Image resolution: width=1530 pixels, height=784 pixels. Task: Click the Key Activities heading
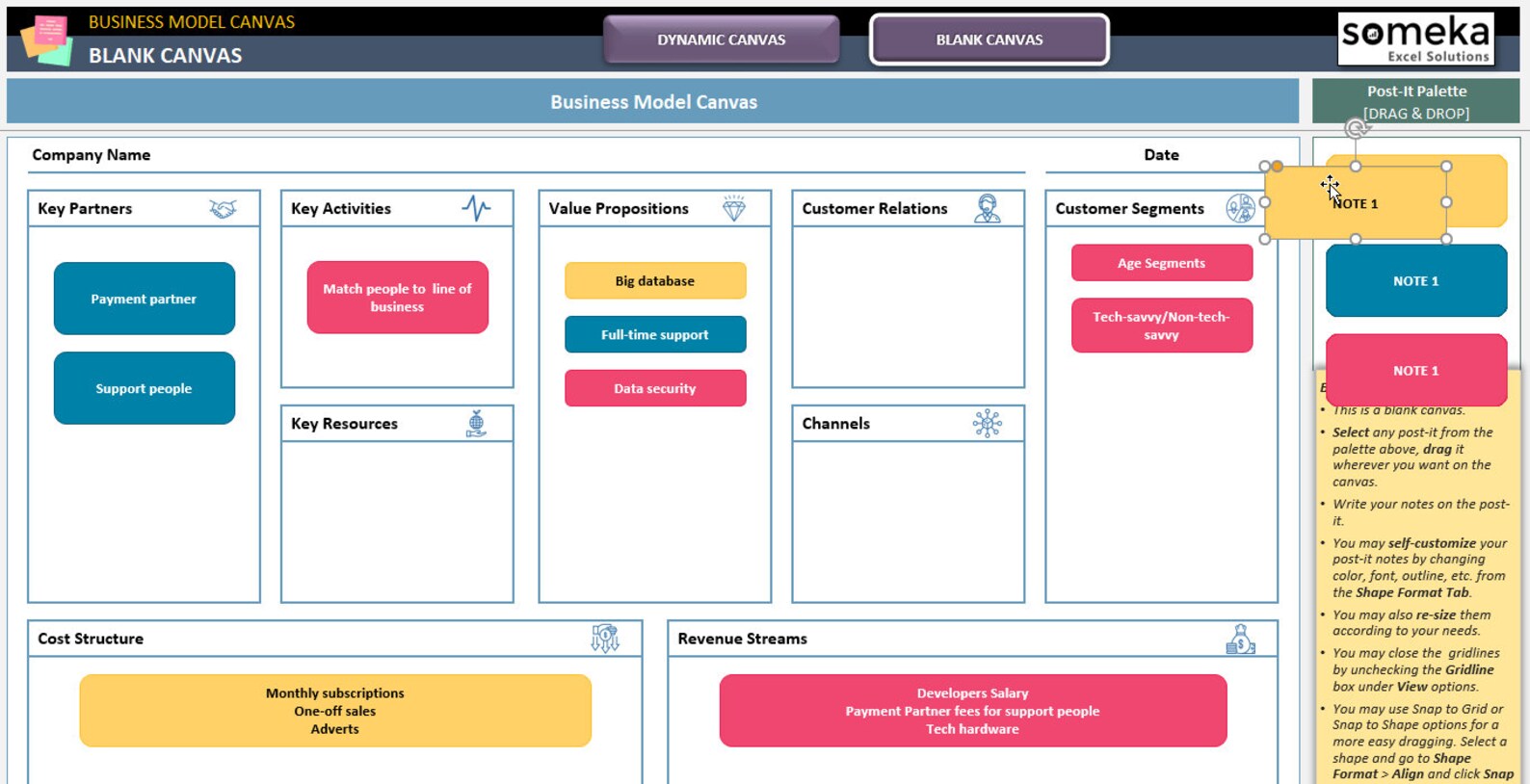point(341,208)
